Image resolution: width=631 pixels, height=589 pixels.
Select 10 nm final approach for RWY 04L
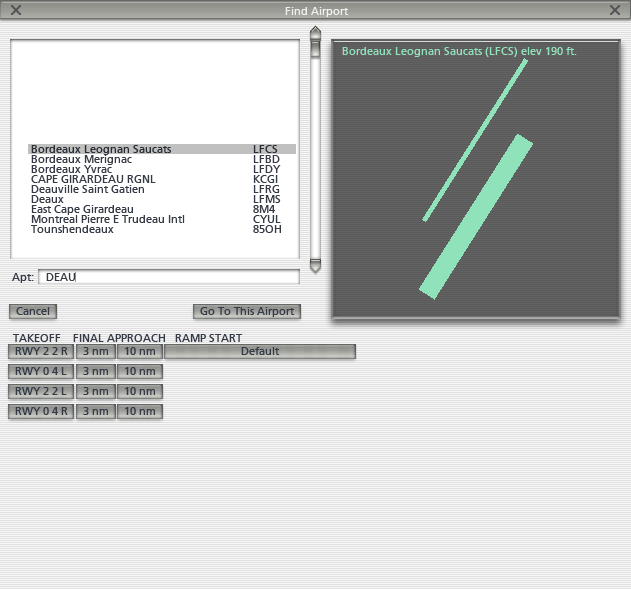click(x=139, y=371)
